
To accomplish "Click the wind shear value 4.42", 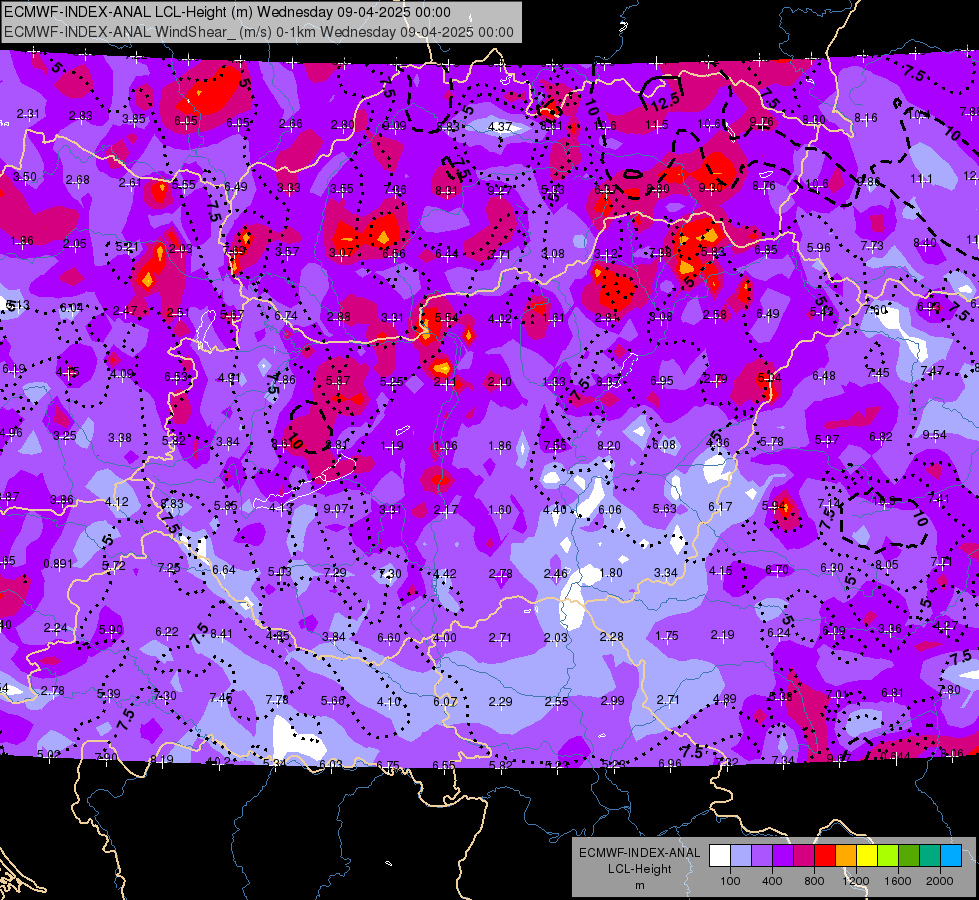I will pos(445,573).
